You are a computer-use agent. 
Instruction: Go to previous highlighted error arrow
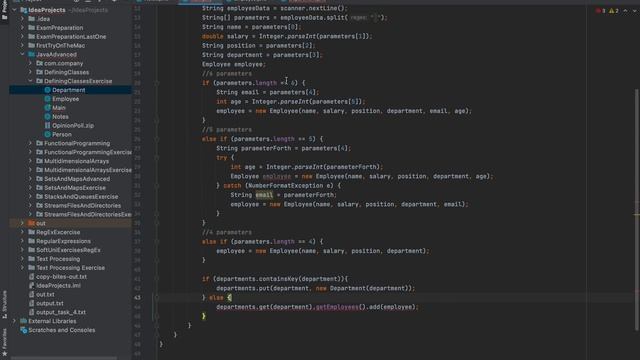tap(625, 11)
